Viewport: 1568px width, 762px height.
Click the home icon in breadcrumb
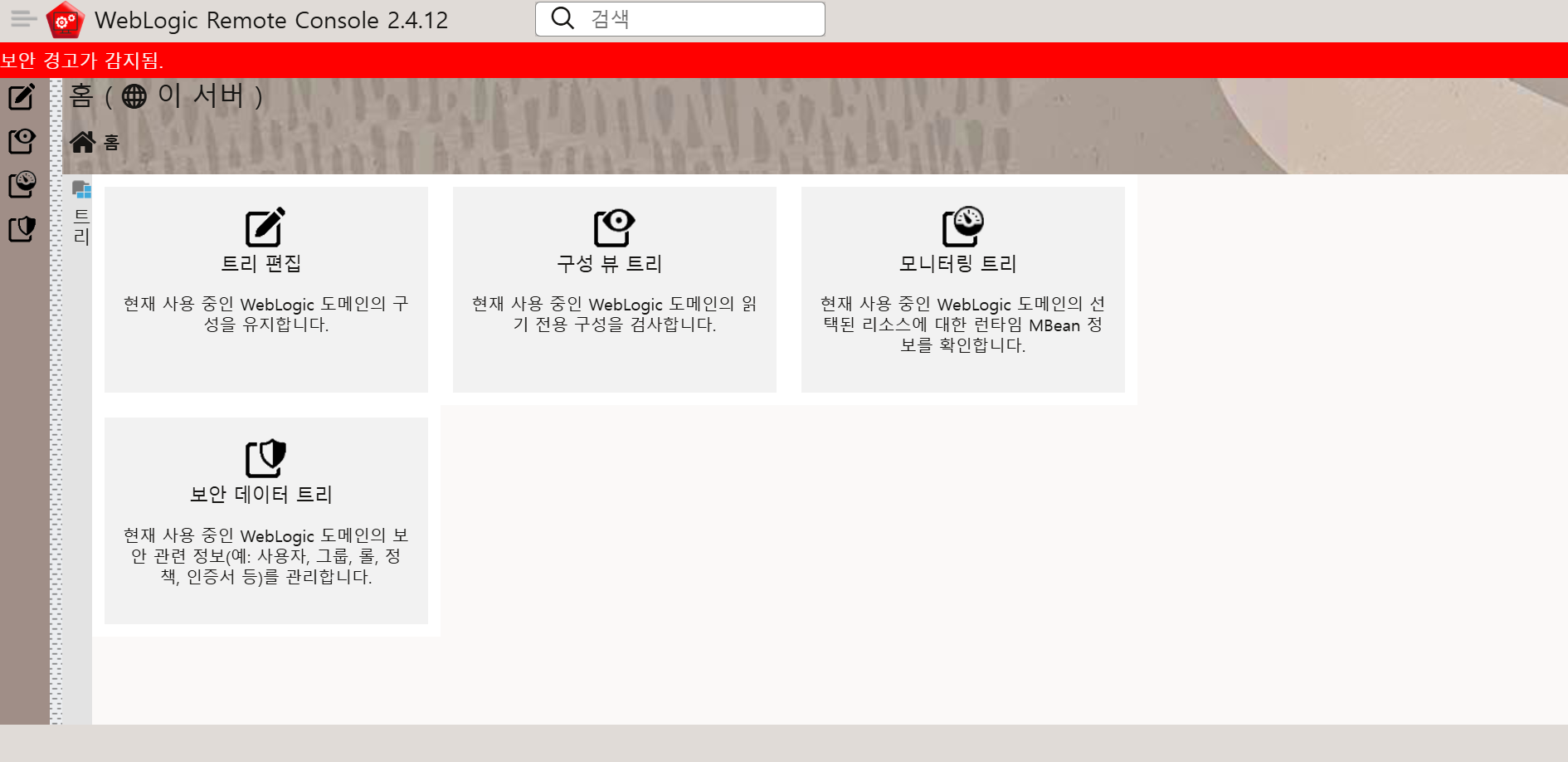point(83,143)
